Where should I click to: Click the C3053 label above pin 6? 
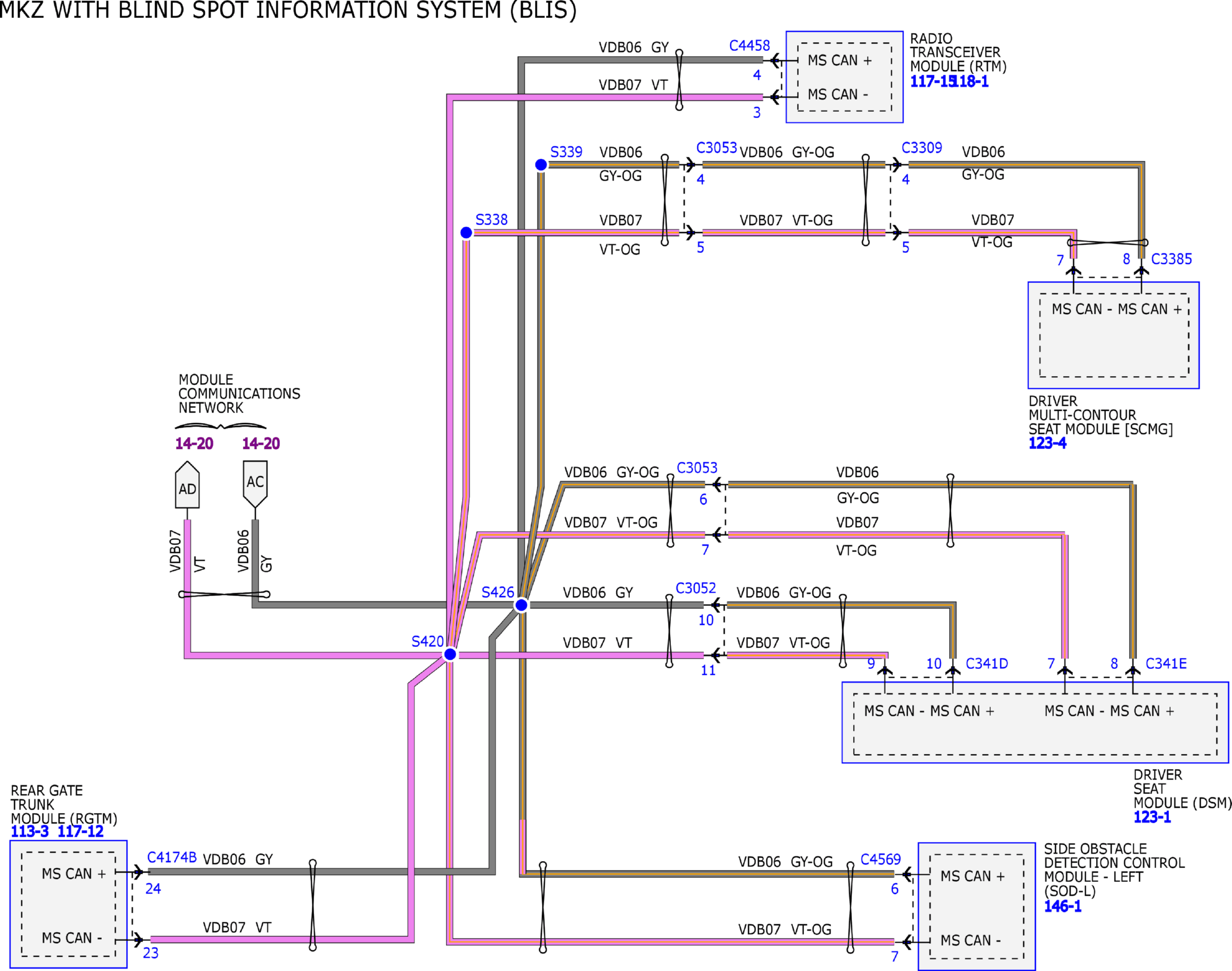coord(697,468)
